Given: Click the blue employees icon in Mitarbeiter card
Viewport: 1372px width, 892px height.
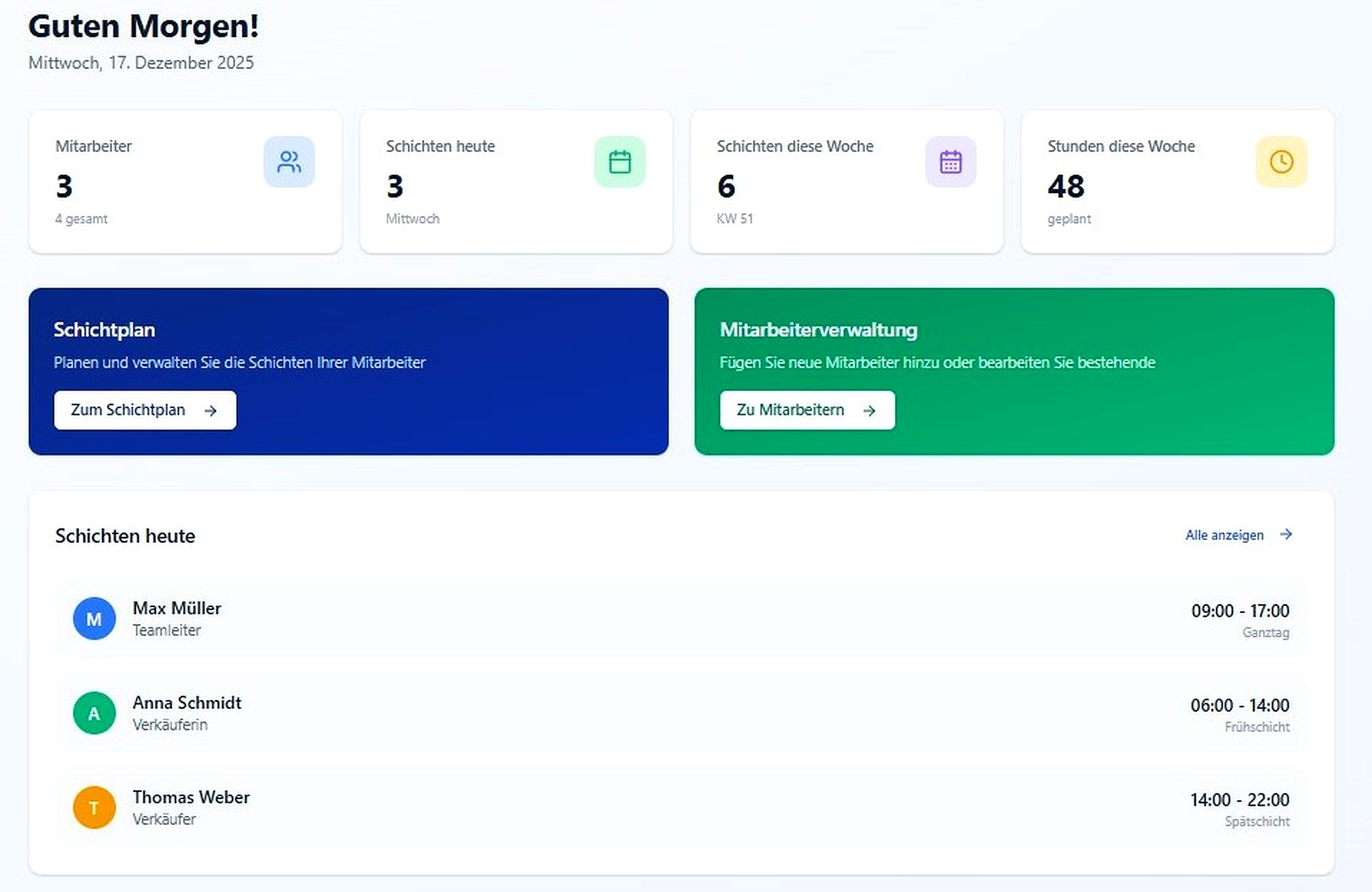Looking at the screenshot, I should (x=289, y=162).
